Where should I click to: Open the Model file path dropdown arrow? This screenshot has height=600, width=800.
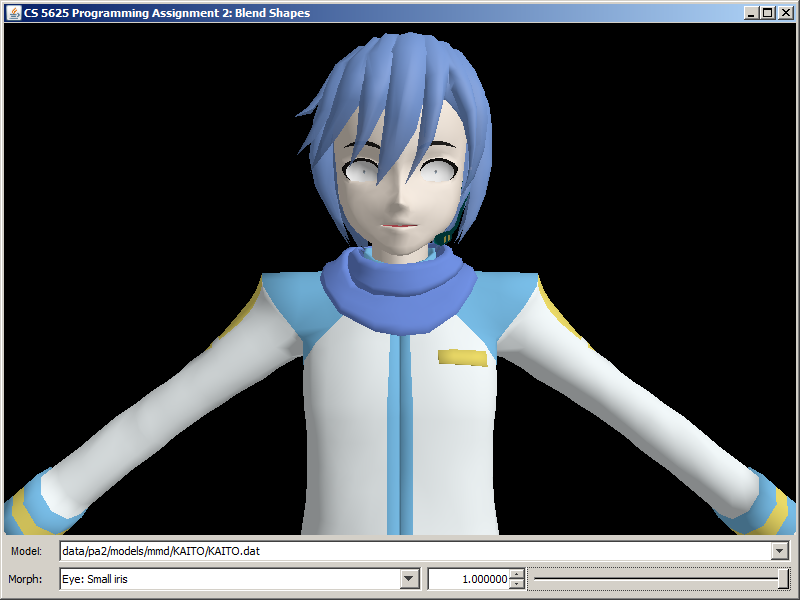coord(780,551)
